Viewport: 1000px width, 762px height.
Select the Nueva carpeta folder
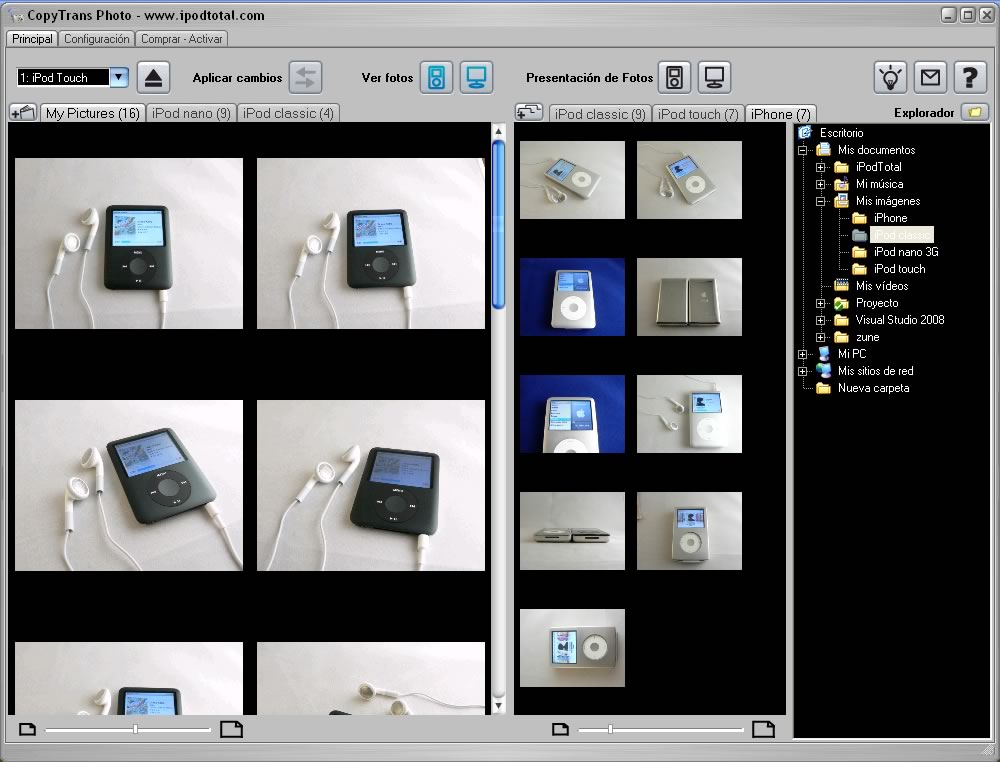pyautogui.click(x=873, y=388)
